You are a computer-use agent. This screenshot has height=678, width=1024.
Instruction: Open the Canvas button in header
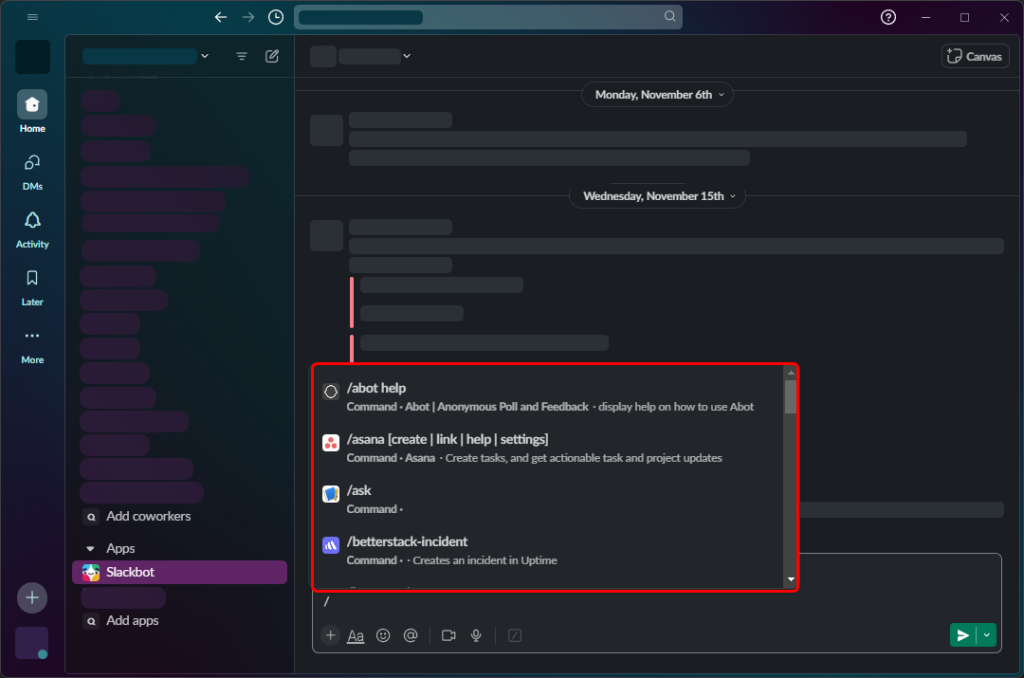[975, 56]
